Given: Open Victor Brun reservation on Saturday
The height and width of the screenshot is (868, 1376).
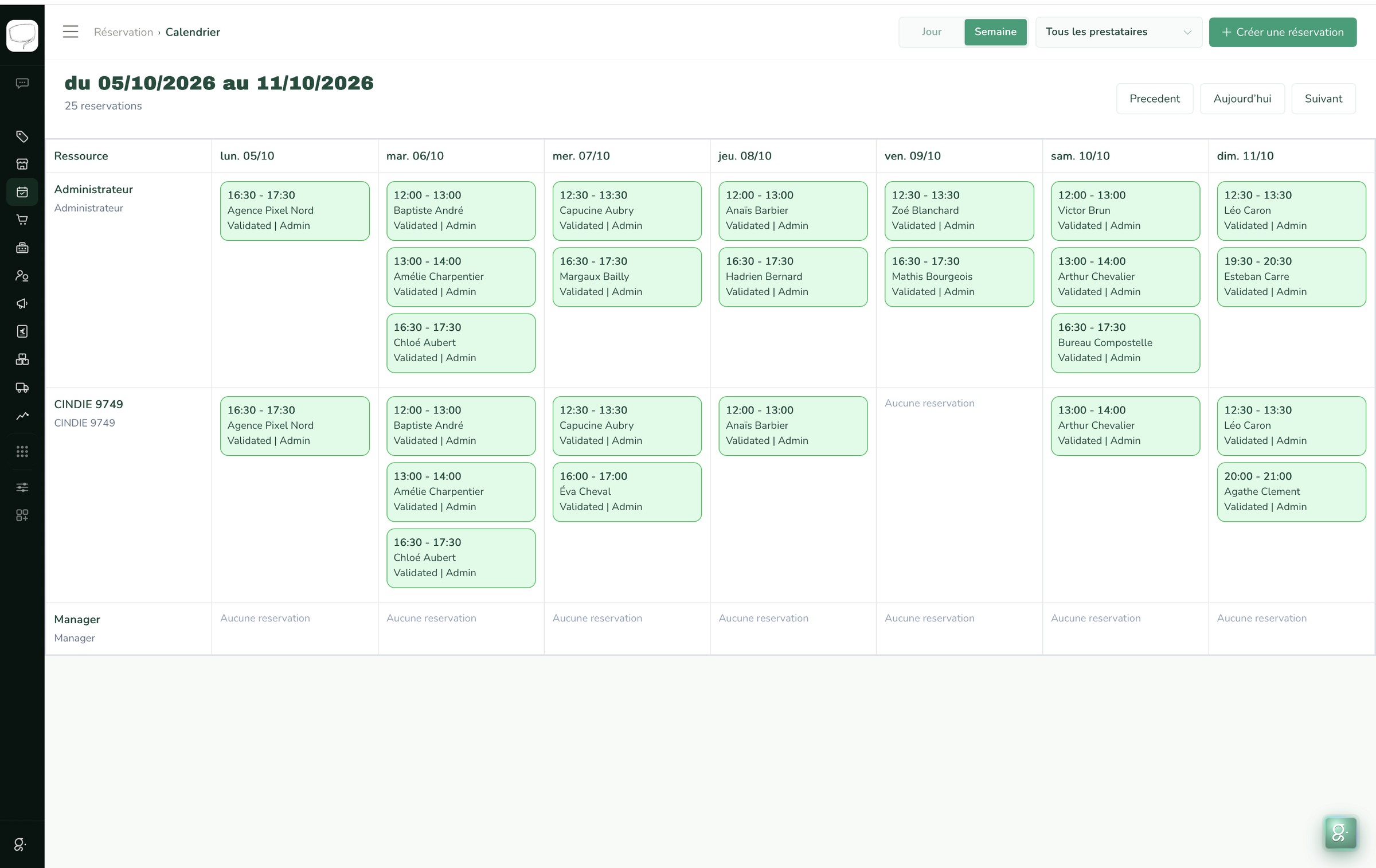Looking at the screenshot, I should coord(1125,211).
